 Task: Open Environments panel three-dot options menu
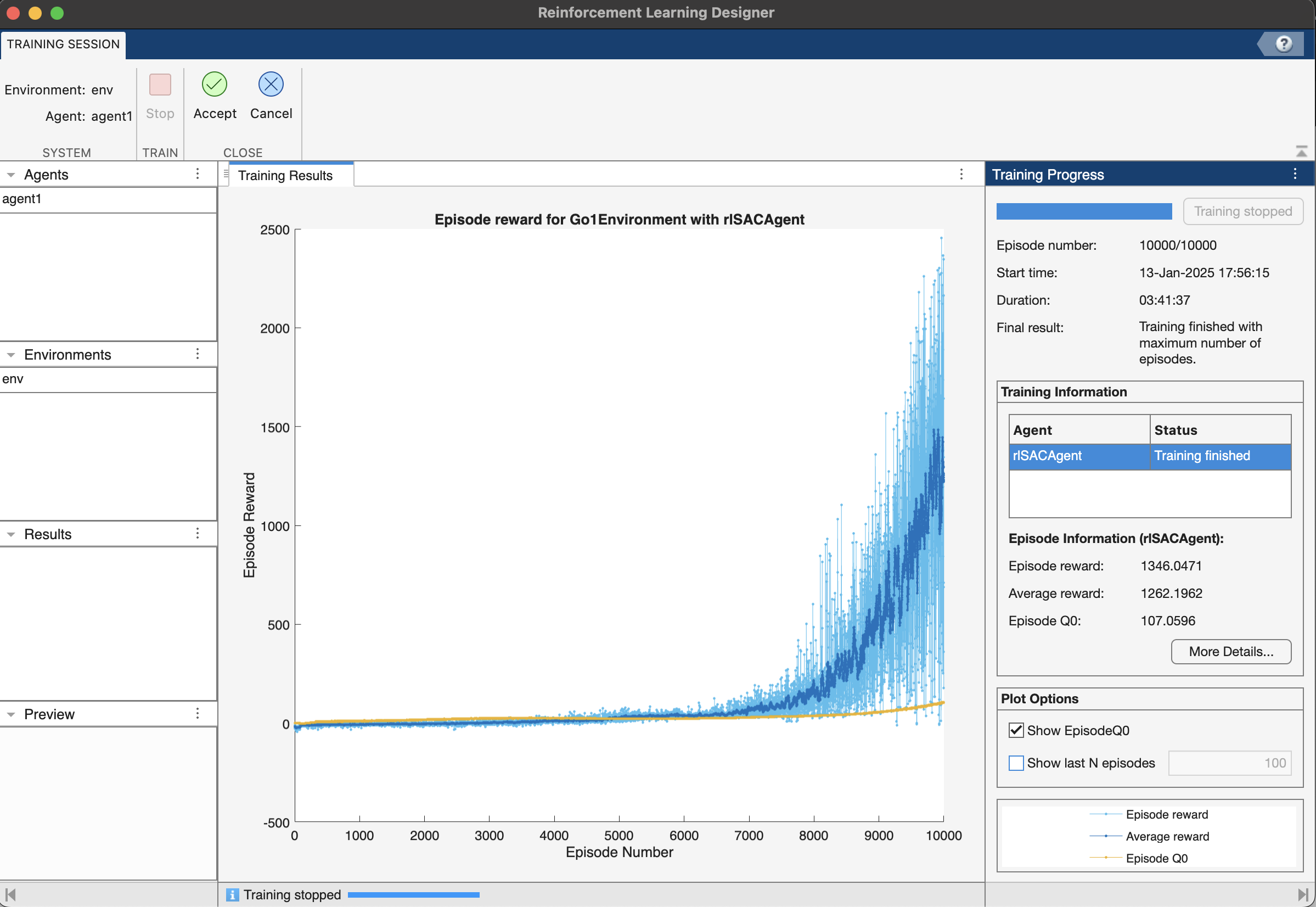[198, 354]
